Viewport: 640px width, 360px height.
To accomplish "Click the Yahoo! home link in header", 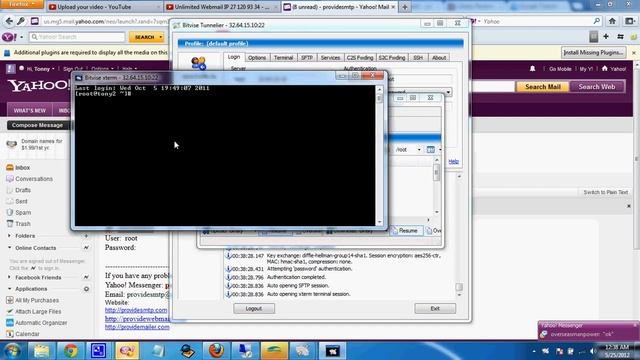I will [614, 69].
